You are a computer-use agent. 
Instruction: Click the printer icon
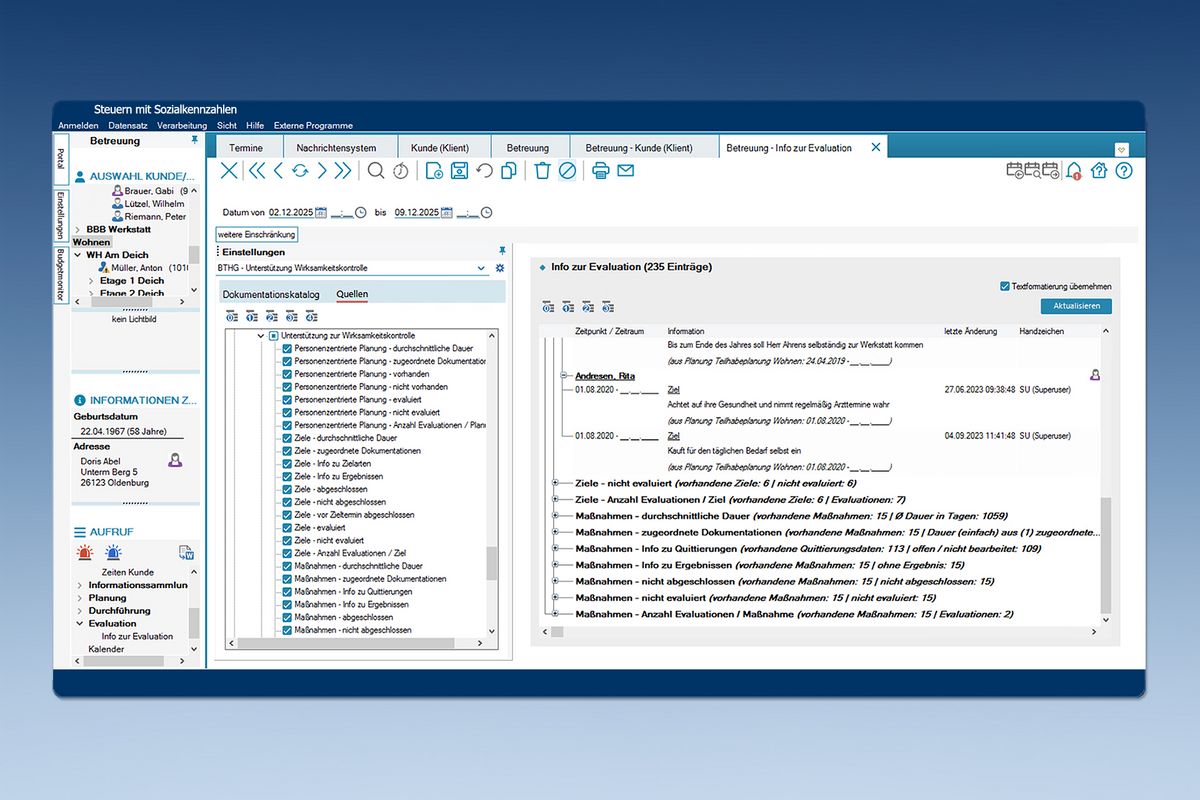(x=600, y=171)
